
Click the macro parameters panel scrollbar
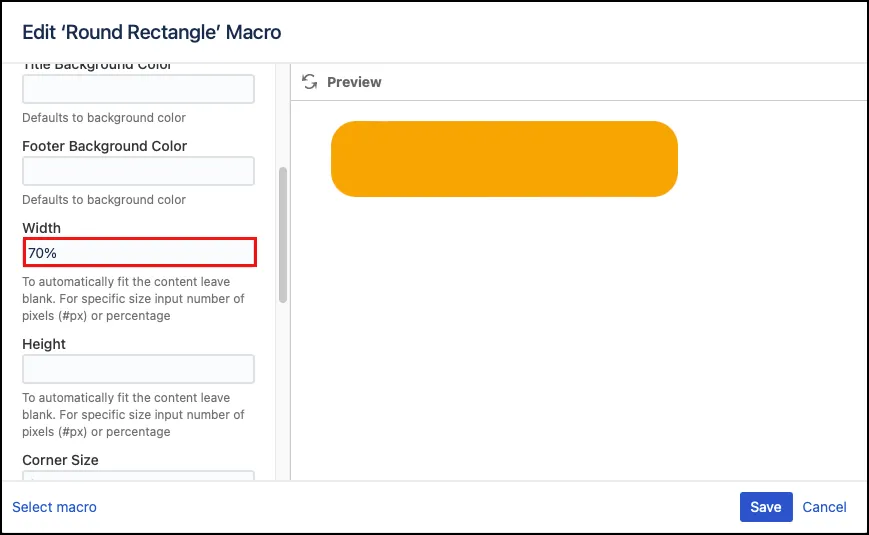point(283,235)
